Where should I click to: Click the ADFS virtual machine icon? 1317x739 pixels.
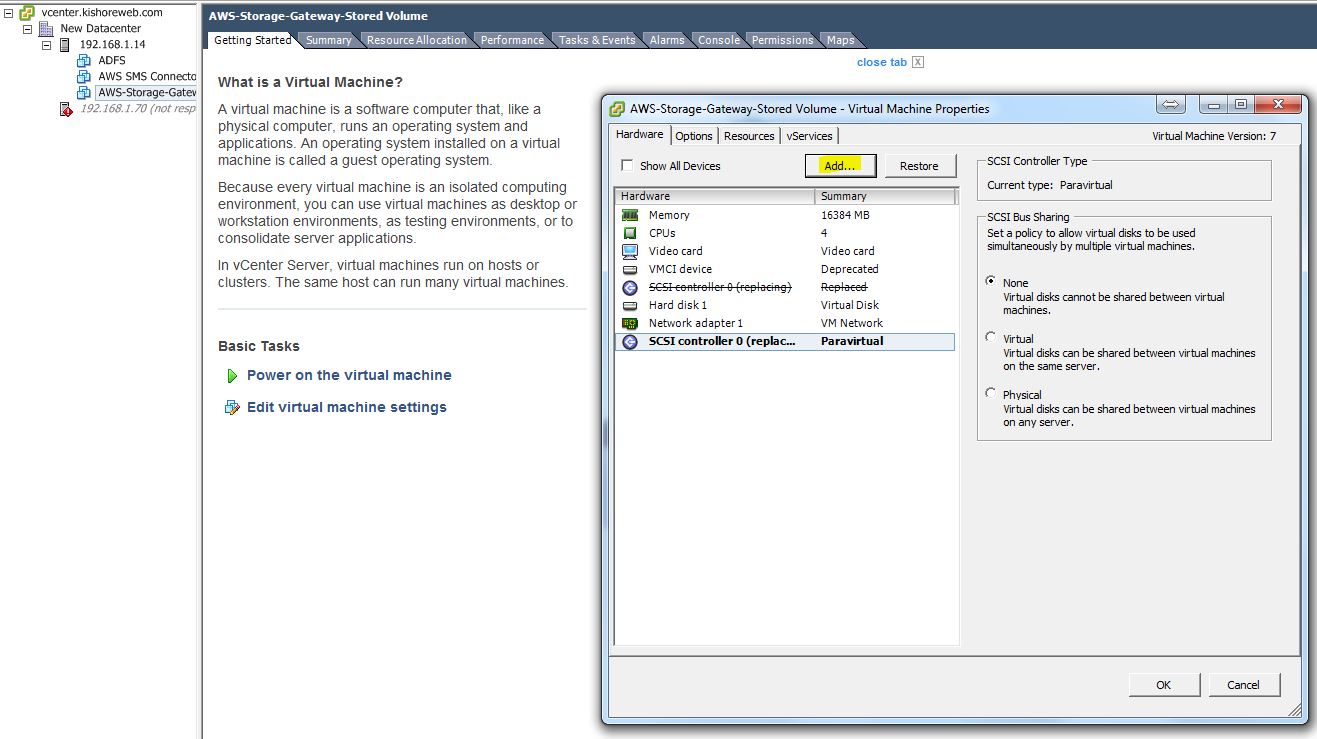click(x=84, y=61)
